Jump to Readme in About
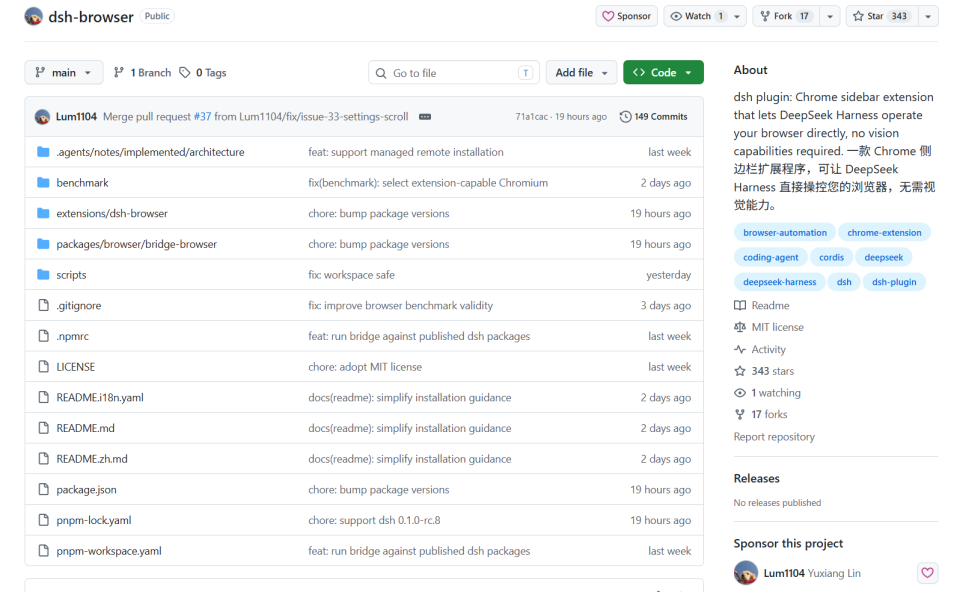 point(762,305)
